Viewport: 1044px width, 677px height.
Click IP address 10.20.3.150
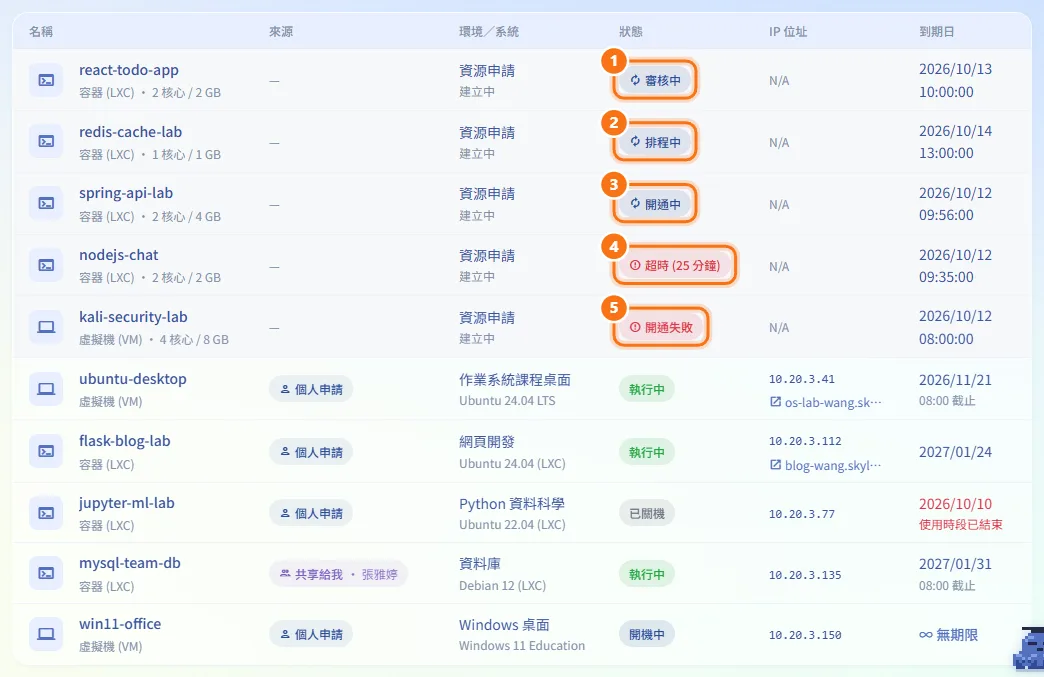(805, 635)
